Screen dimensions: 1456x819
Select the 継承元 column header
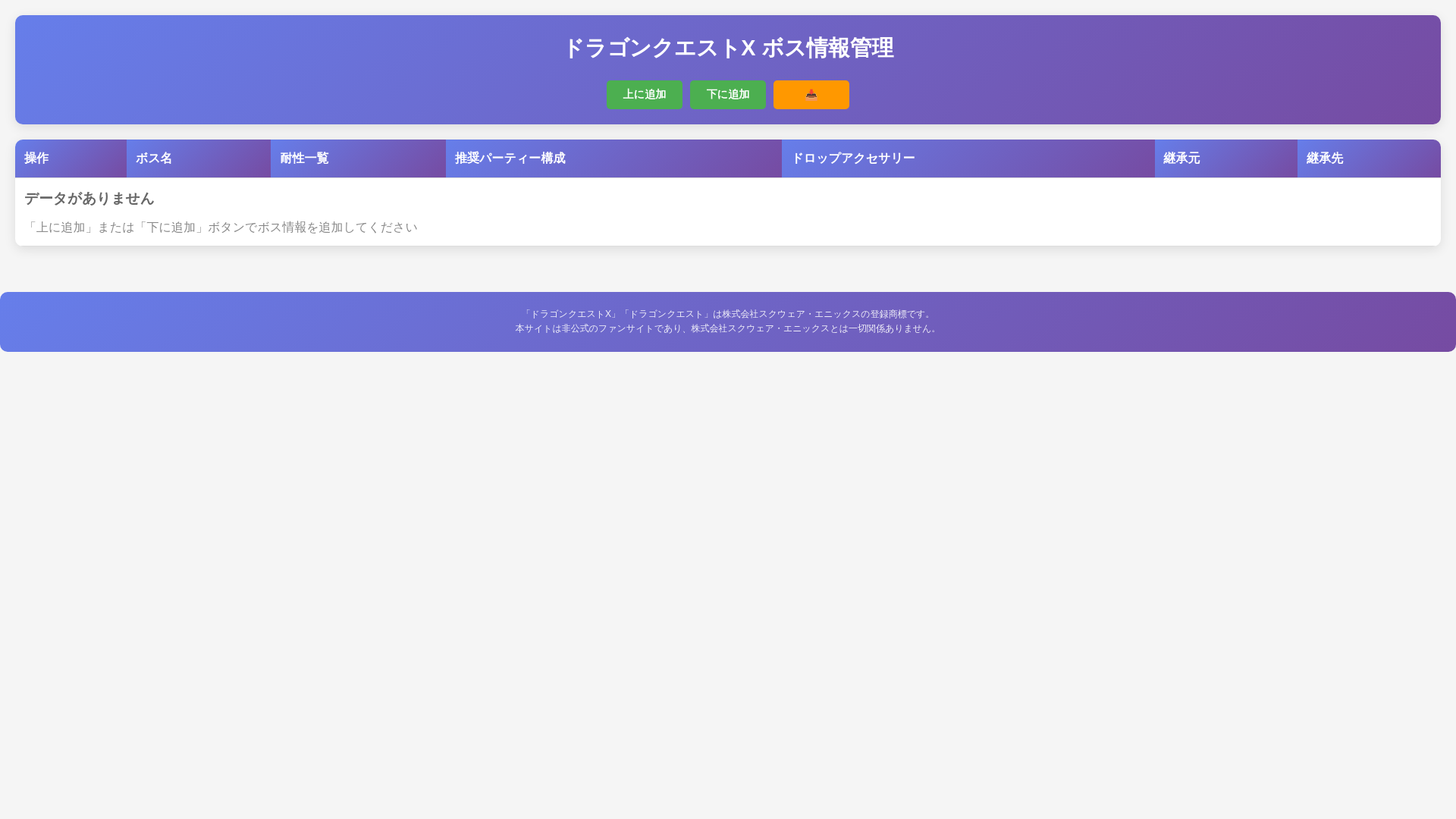(x=1226, y=158)
